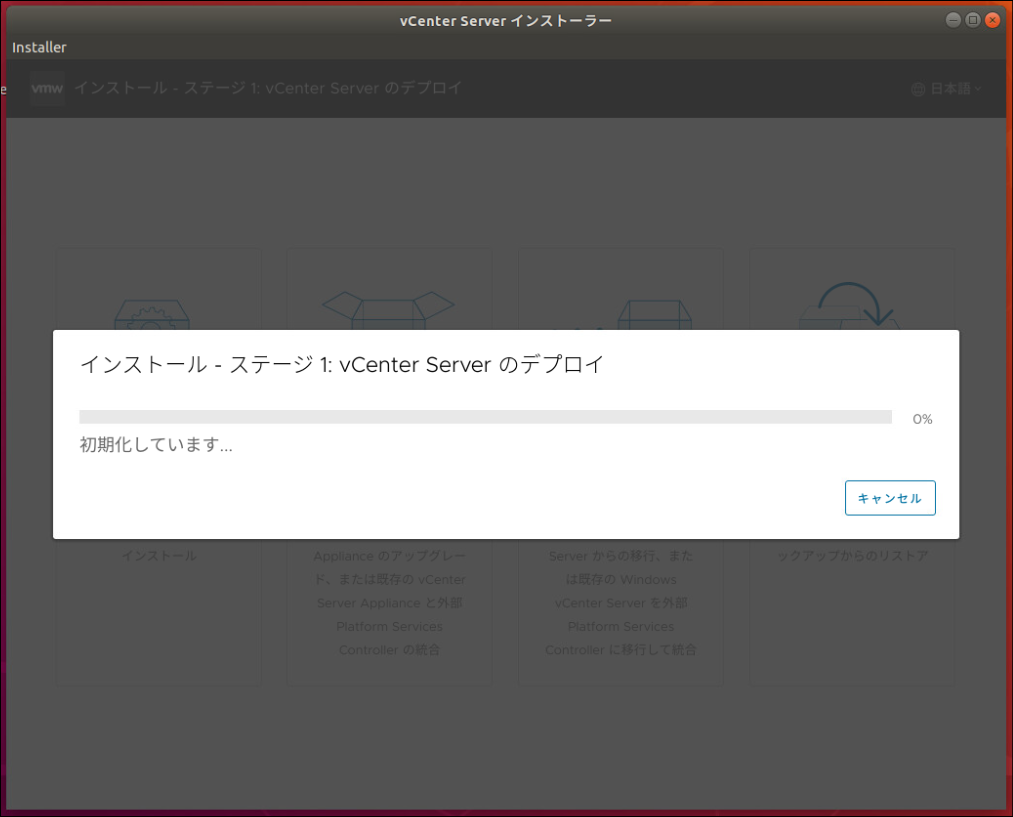Image resolution: width=1013 pixels, height=817 pixels.
Task: Click the window title vCenter Server インストーラー
Action: coord(506,21)
